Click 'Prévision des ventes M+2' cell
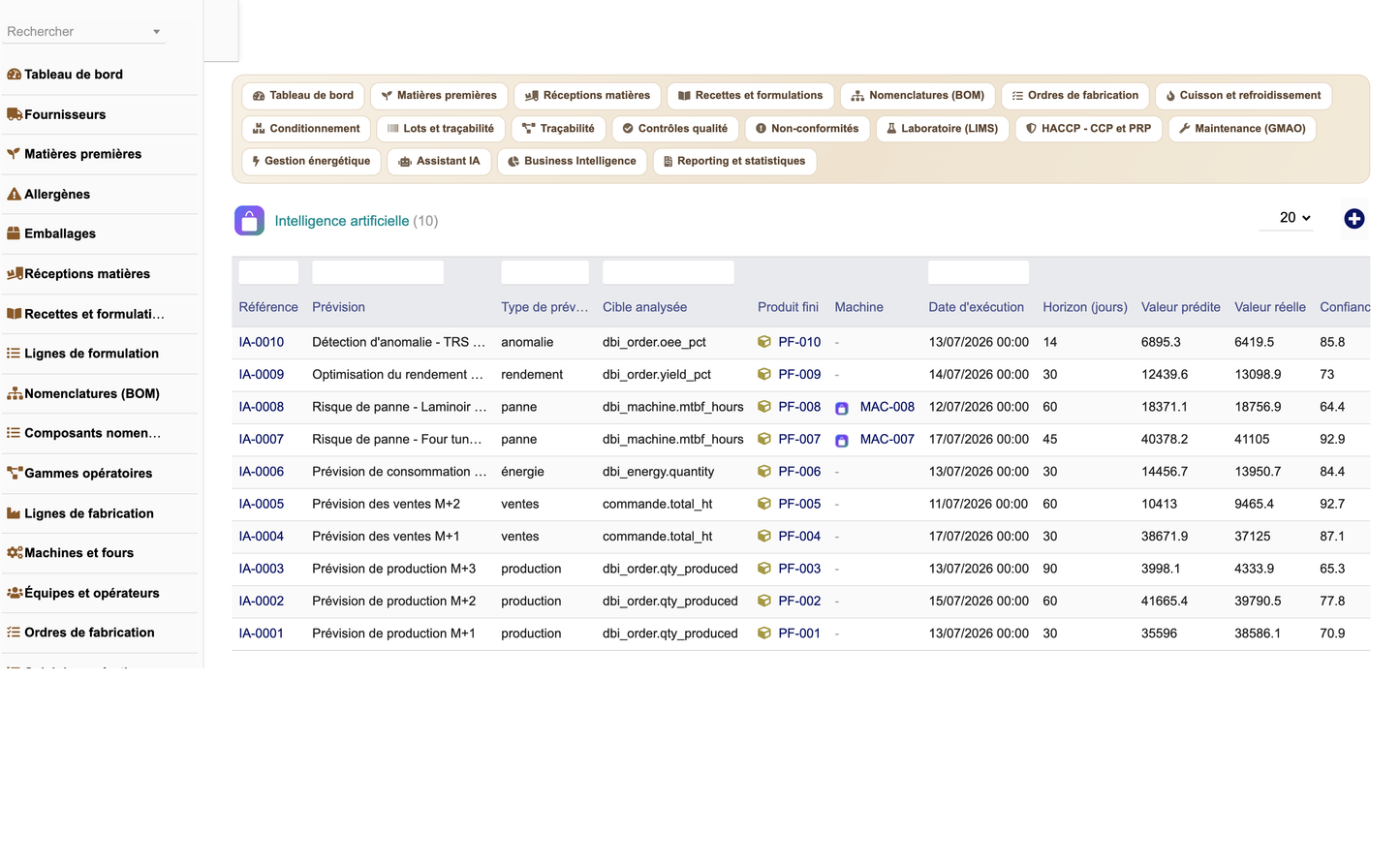1400x866 pixels. point(387,504)
